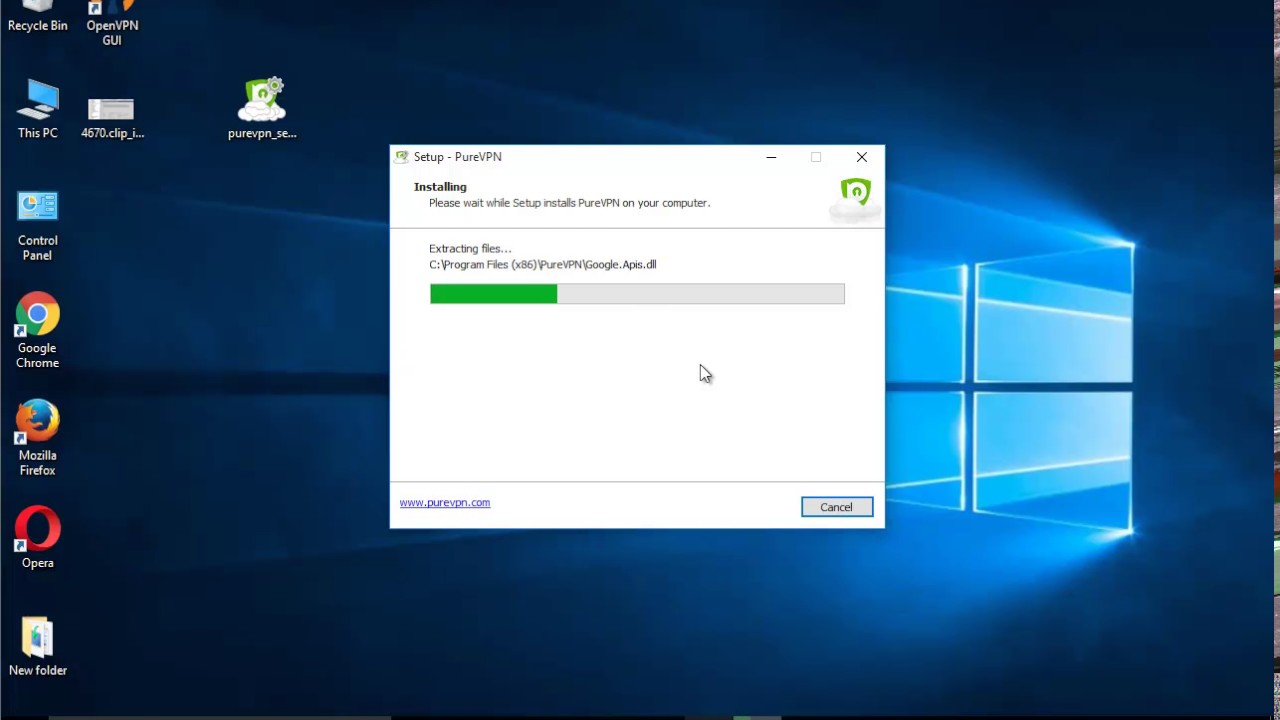
Task: Click the green installation progress bar
Action: pos(637,293)
